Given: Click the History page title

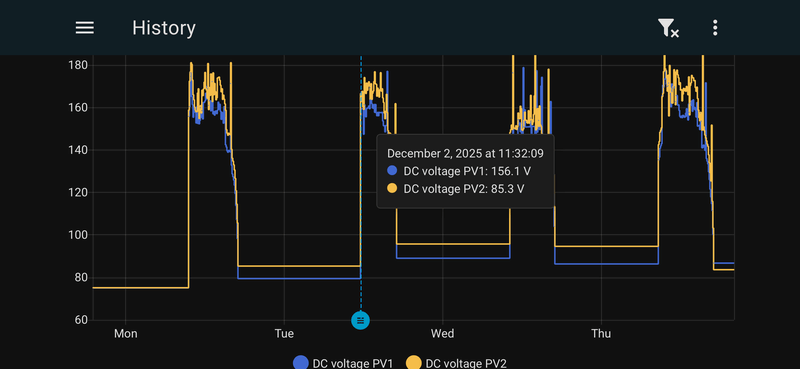Looking at the screenshot, I should point(164,28).
